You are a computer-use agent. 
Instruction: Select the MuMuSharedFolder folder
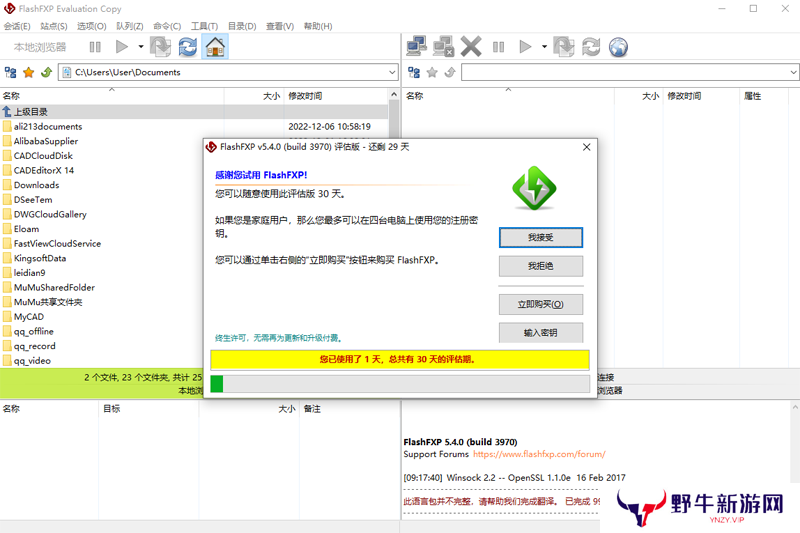54,287
